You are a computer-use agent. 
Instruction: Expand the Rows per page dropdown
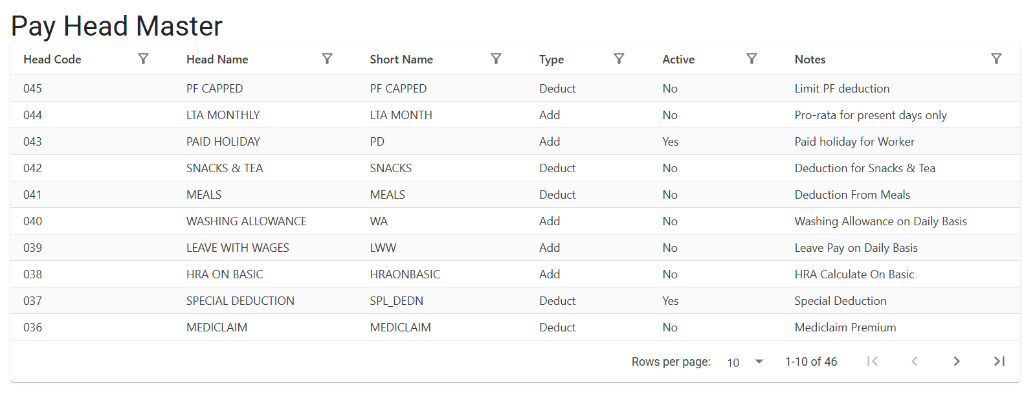745,362
